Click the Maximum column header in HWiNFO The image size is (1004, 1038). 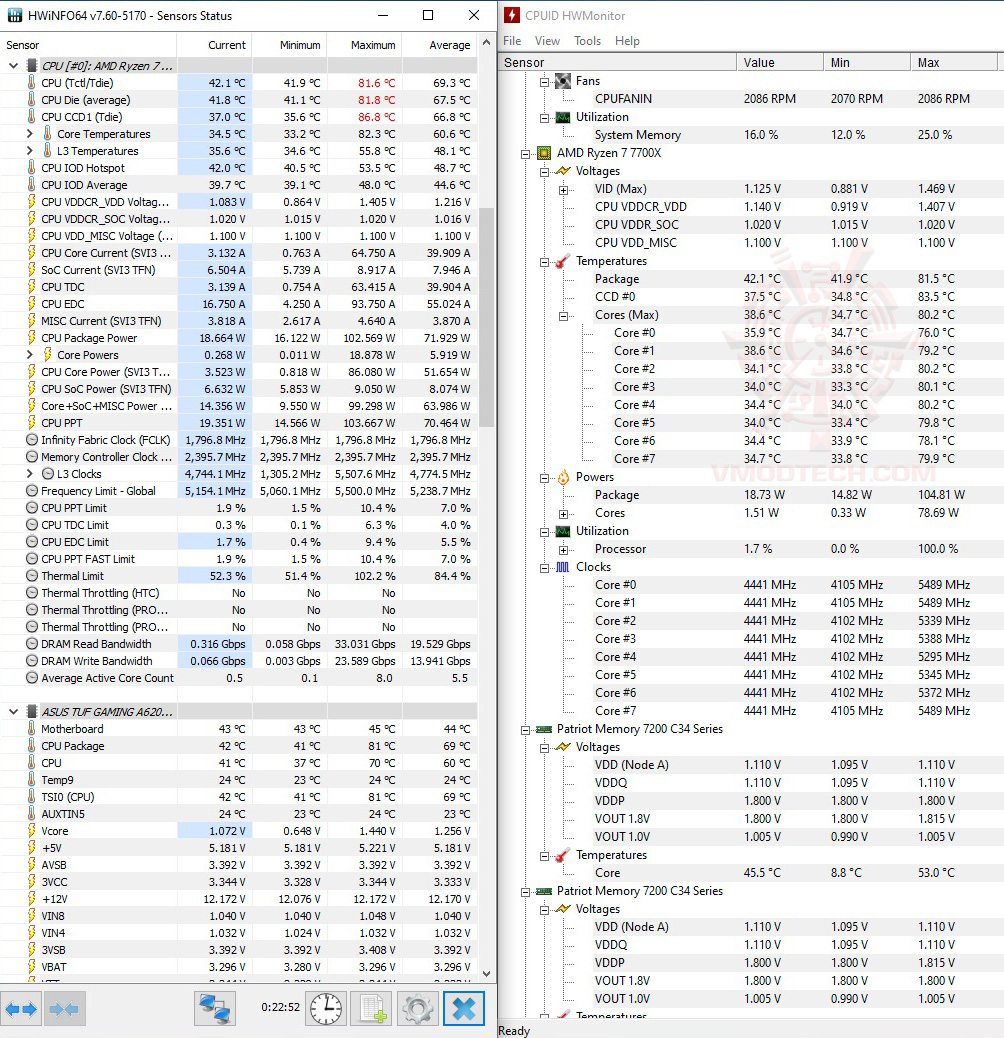click(x=365, y=45)
